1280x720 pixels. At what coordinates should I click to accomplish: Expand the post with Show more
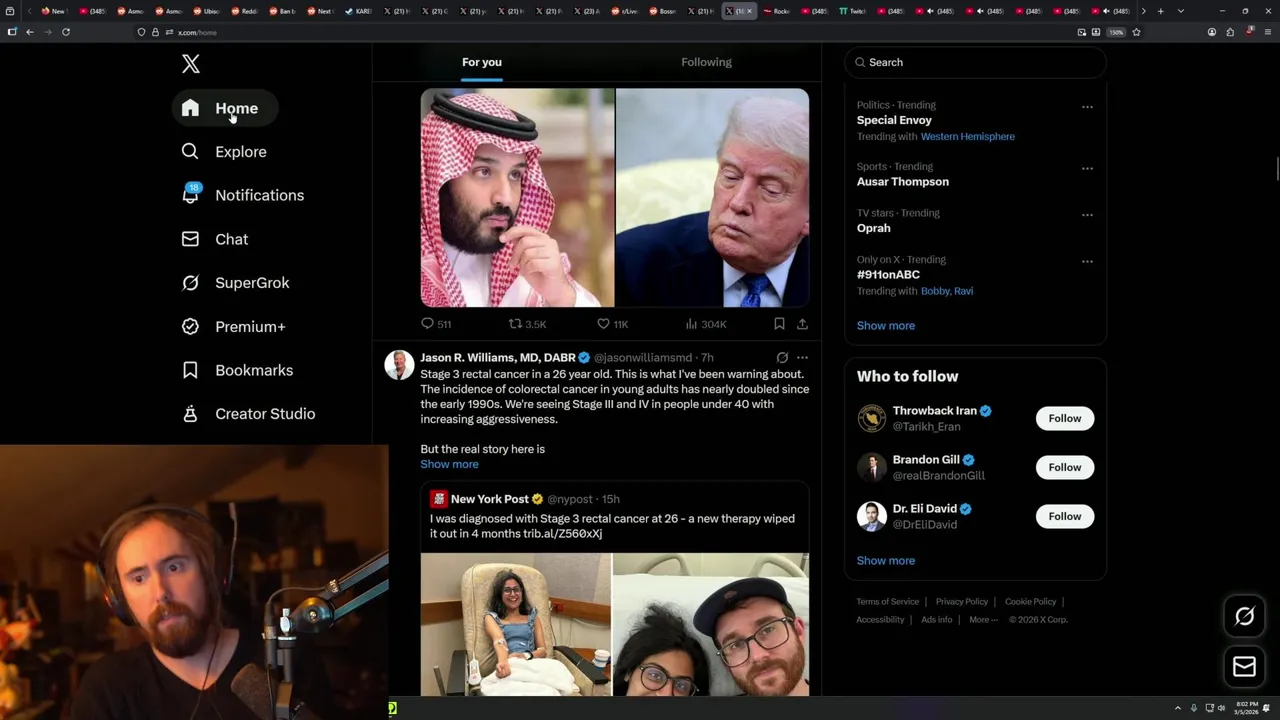449,464
